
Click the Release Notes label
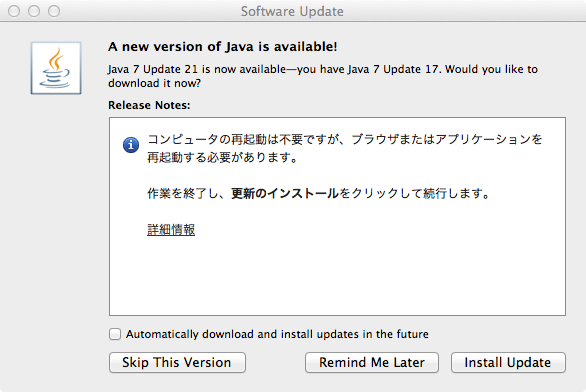tap(149, 105)
